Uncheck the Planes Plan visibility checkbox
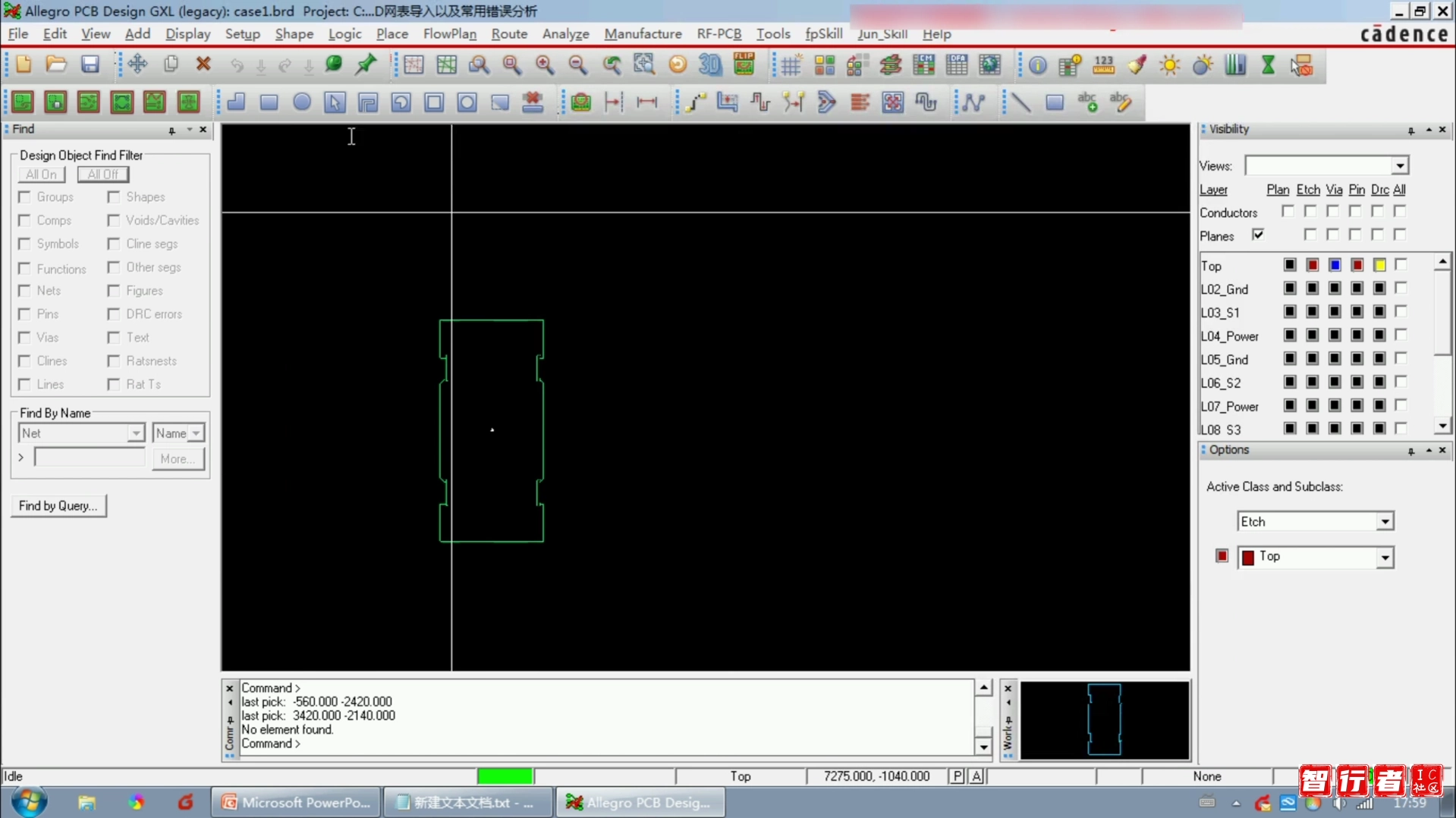 click(1258, 235)
